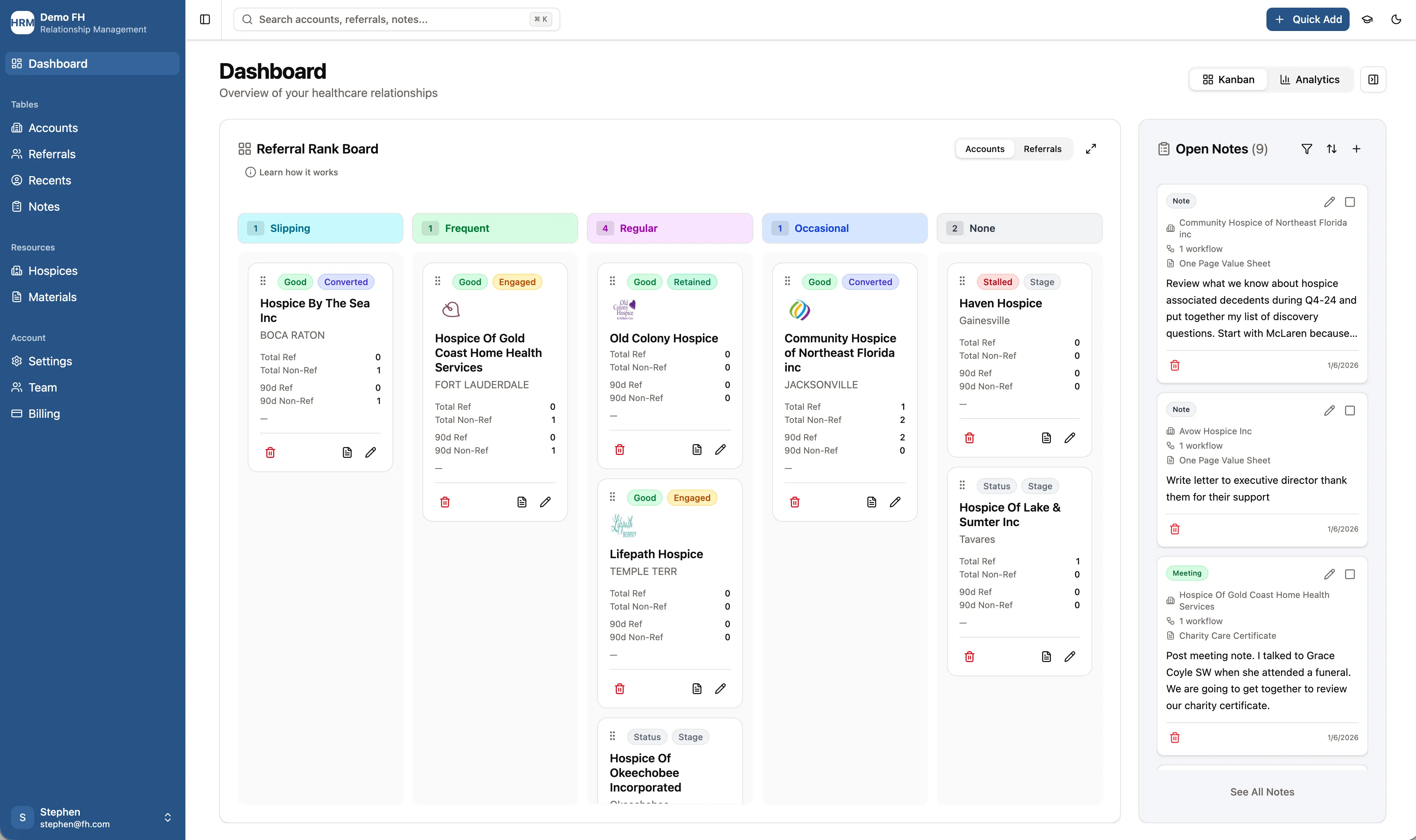The height and width of the screenshot is (840, 1416).
Task: Add a new note via the plus icon
Action: point(1357,148)
